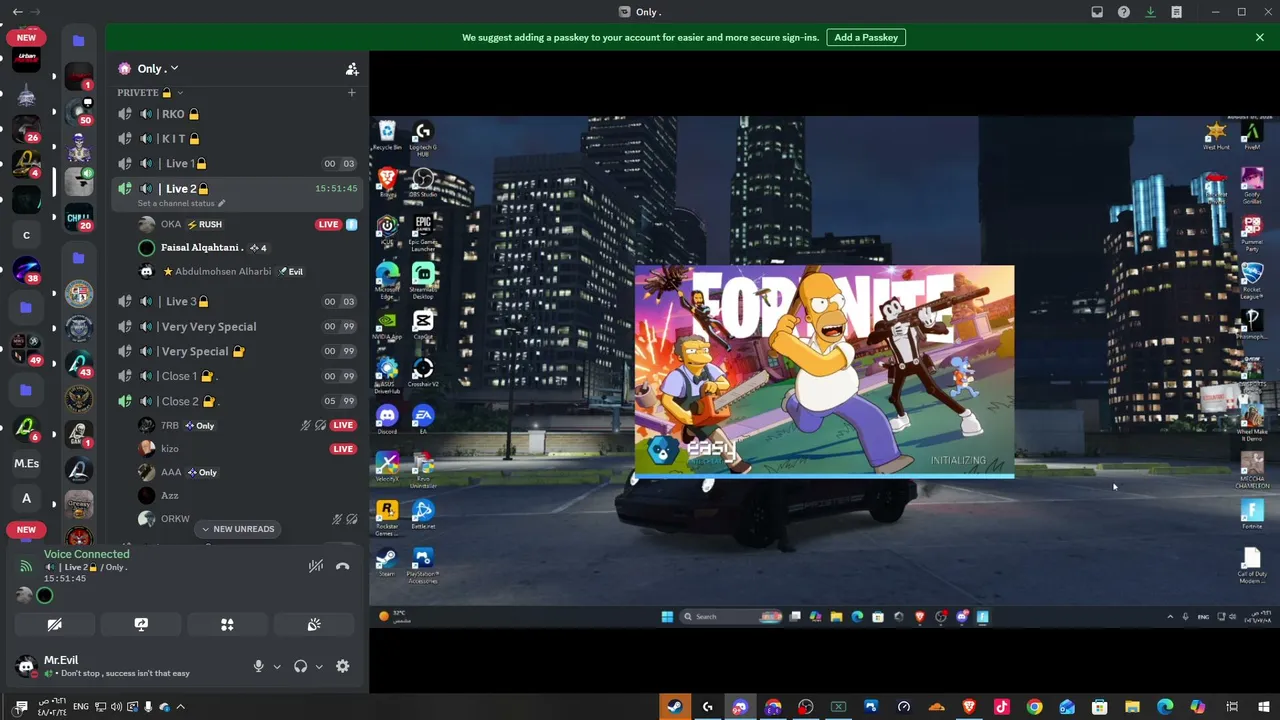Open the server labeled A in sidebar
The image size is (1280, 720).
pos(26,498)
